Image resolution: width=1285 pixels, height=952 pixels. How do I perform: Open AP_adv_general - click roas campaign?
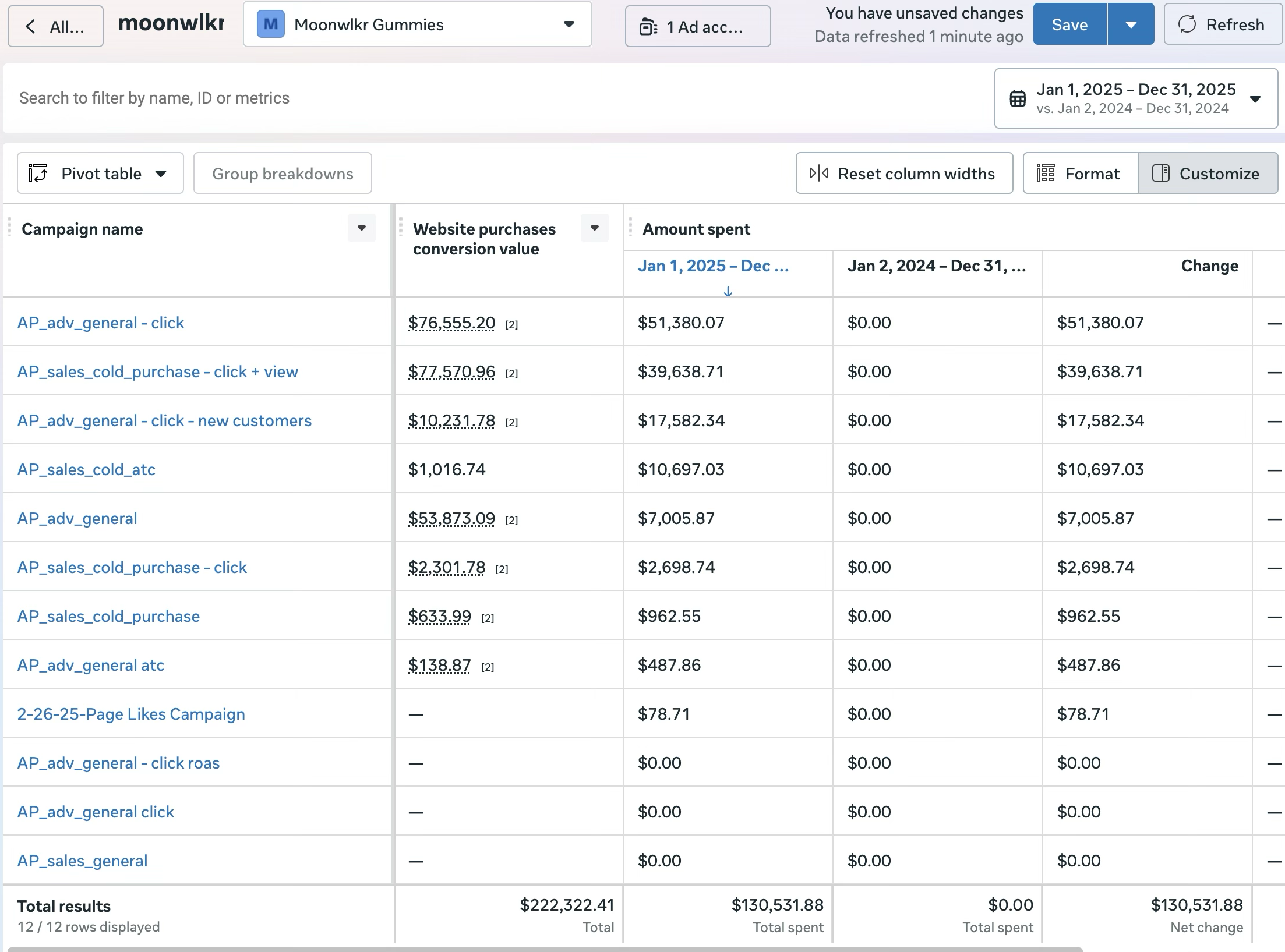click(x=118, y=763)
